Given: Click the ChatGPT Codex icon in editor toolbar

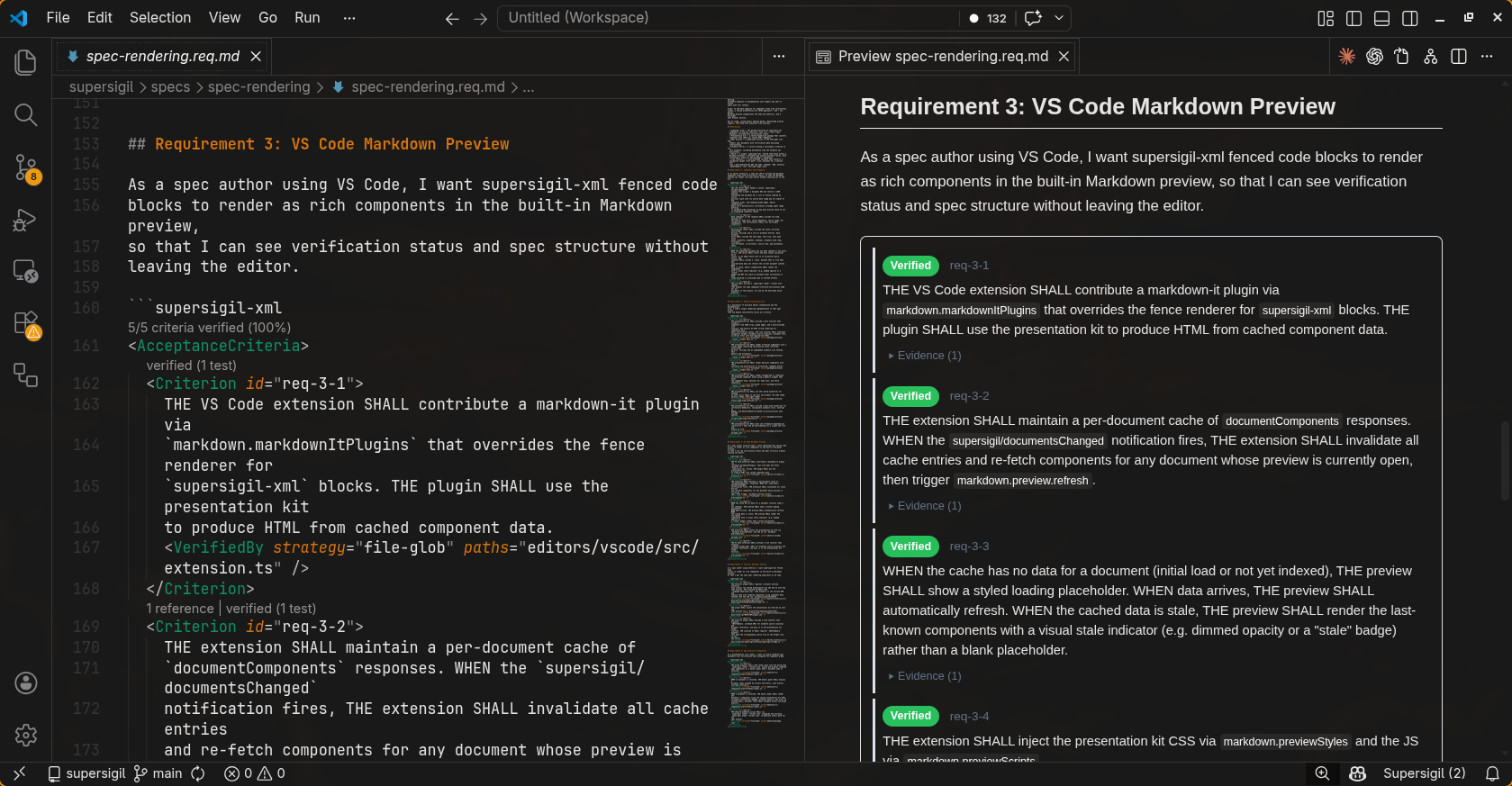Looking at the screenshot, I should pos(1374,57).
